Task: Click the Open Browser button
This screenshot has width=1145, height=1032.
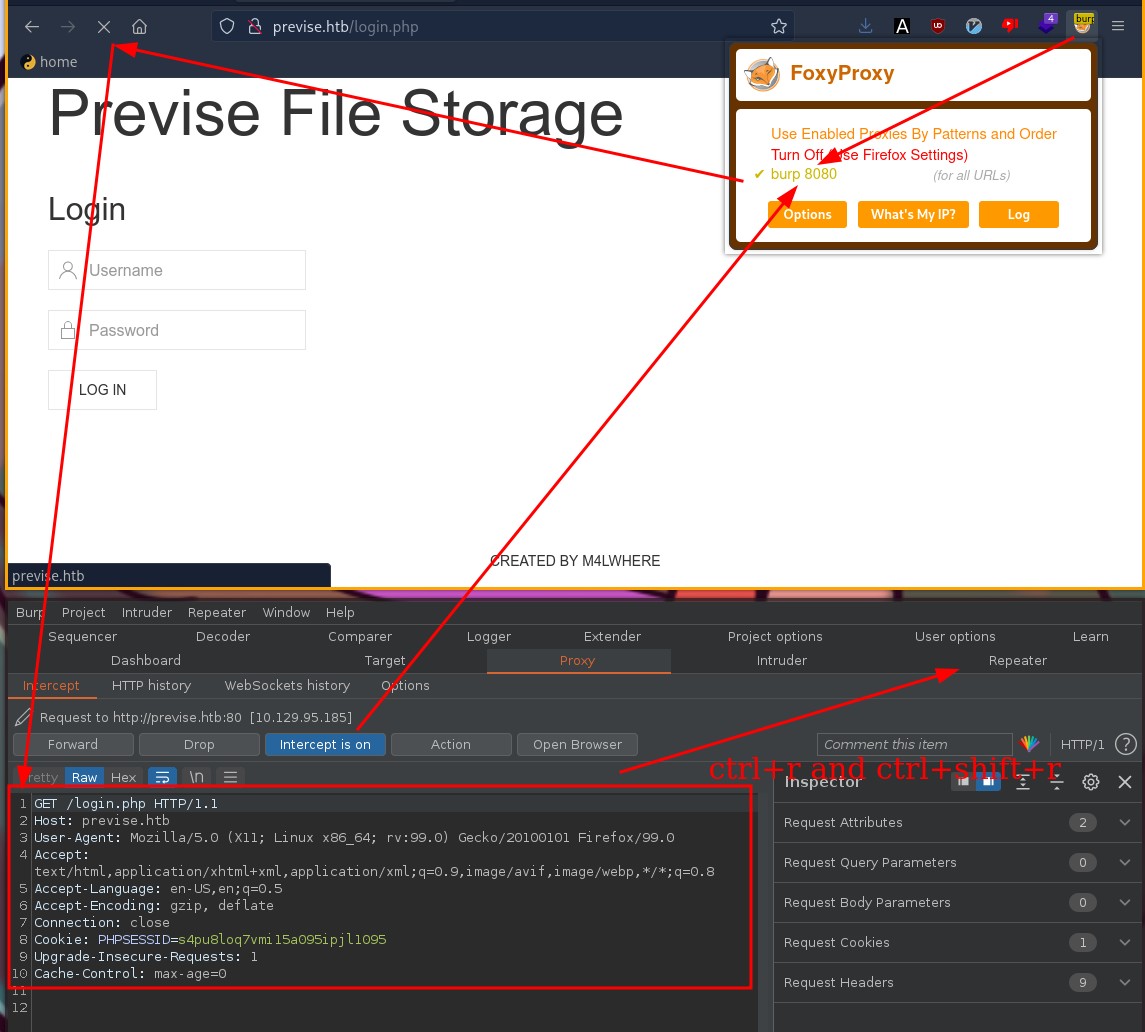Action: click(578, 744)
